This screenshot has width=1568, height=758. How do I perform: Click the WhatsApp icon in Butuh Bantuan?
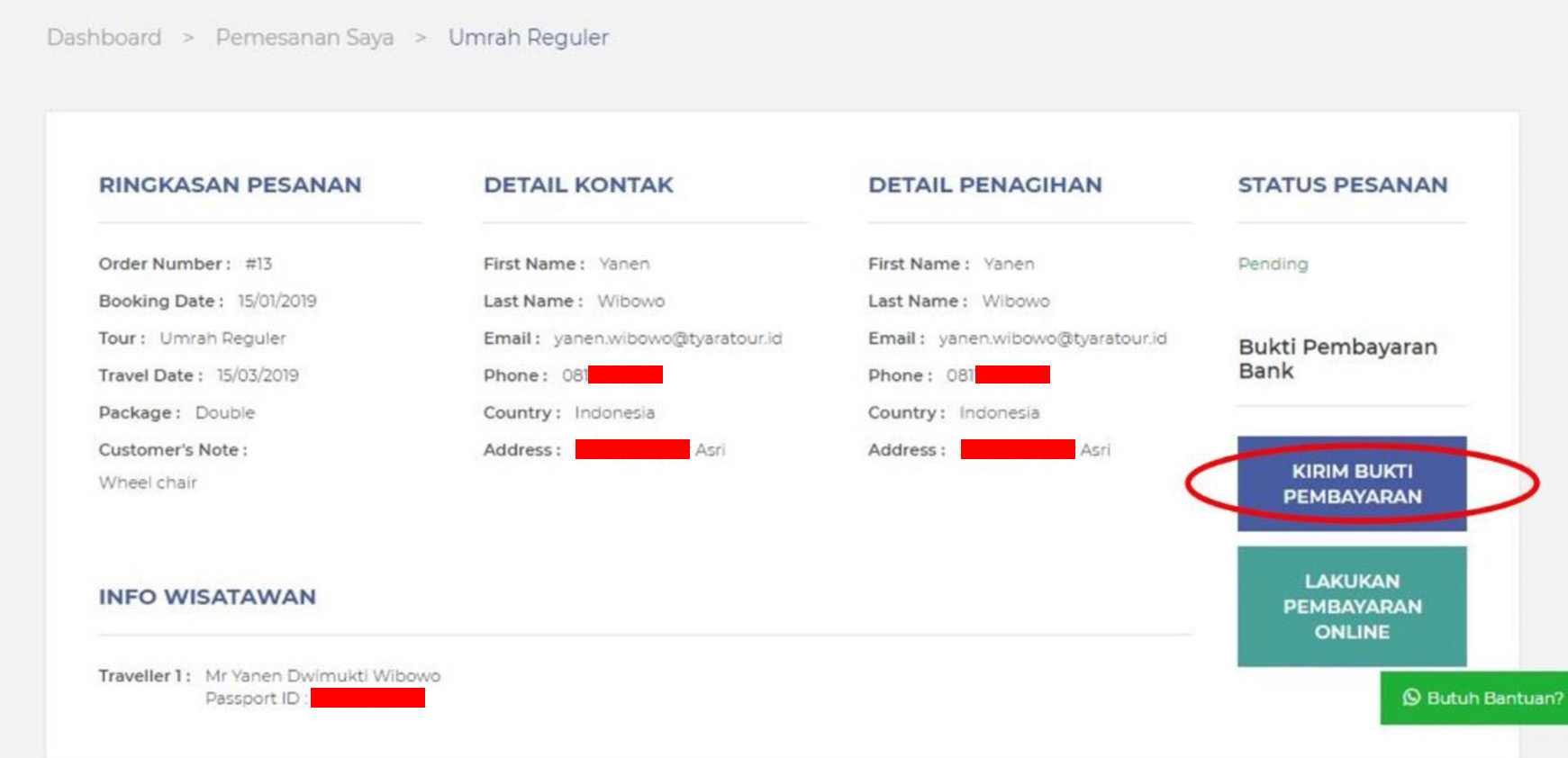[1410, 698]
